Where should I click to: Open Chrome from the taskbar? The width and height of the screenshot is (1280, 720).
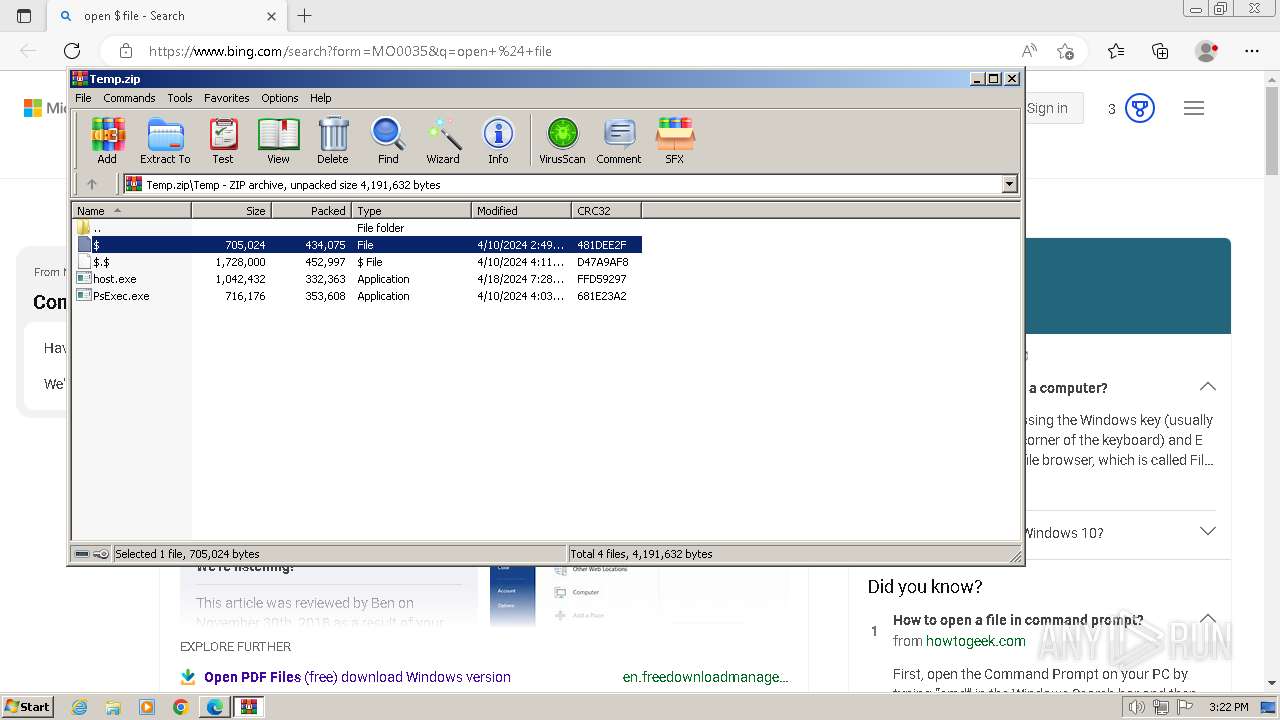pyautogui.click(x=181, y=707)
